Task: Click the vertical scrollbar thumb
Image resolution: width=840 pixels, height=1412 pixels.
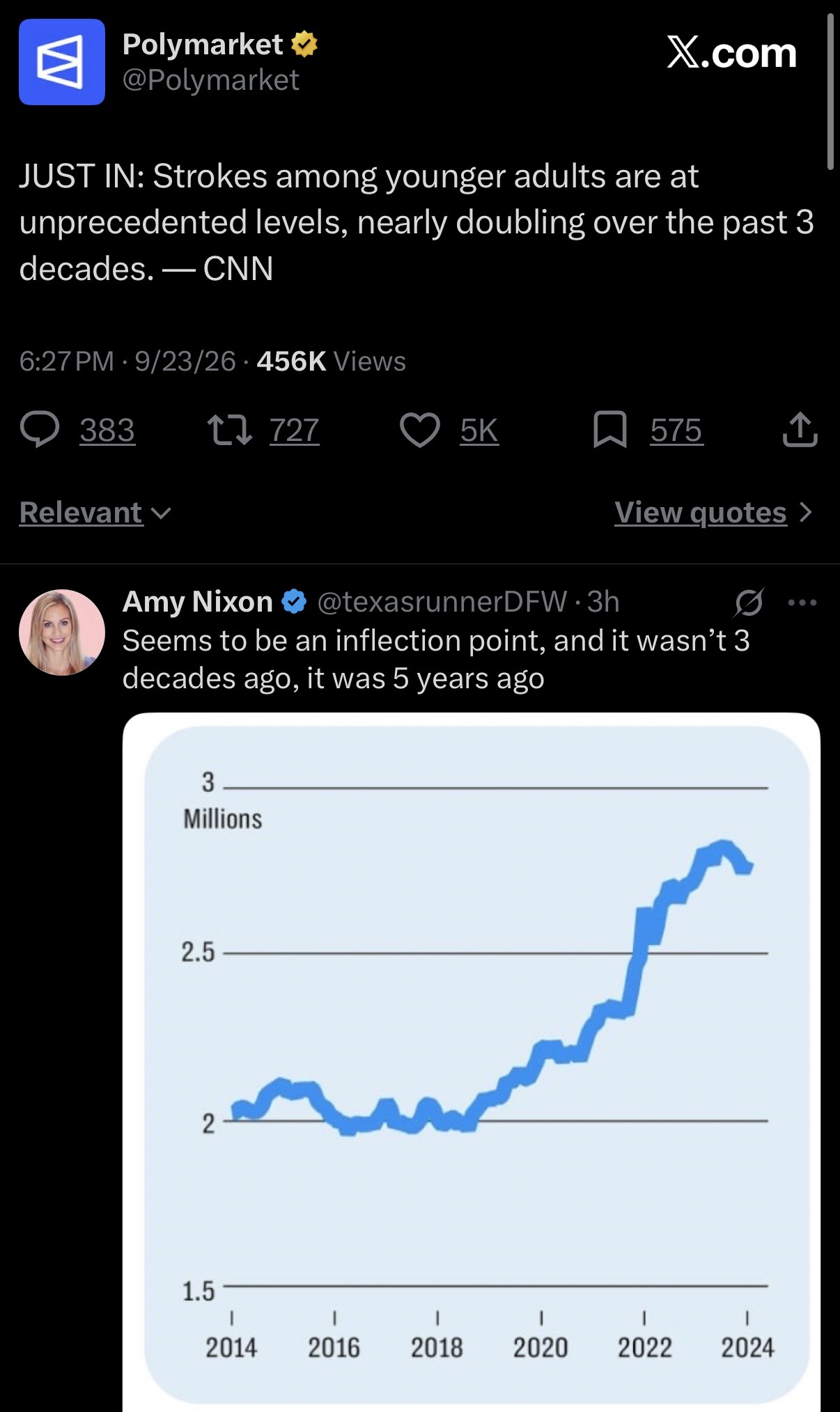Action: 830,92
